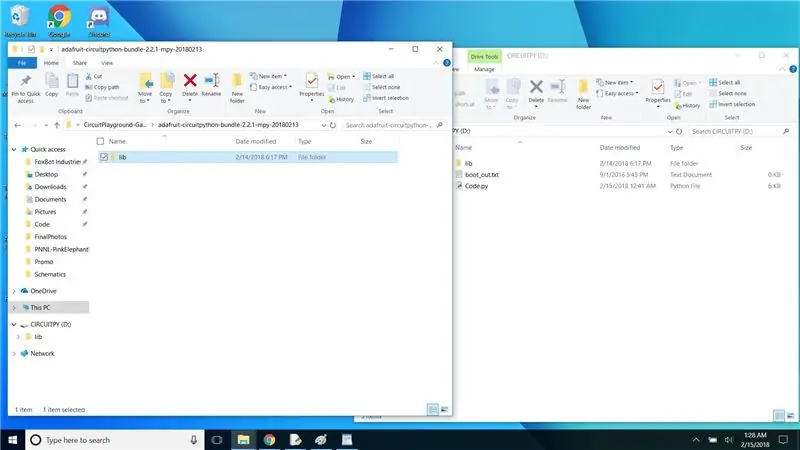Image resolution: width=800 pixels, height=450 pixels.
Task: Click the help question mark icon in front window
Action: (446, 63)
